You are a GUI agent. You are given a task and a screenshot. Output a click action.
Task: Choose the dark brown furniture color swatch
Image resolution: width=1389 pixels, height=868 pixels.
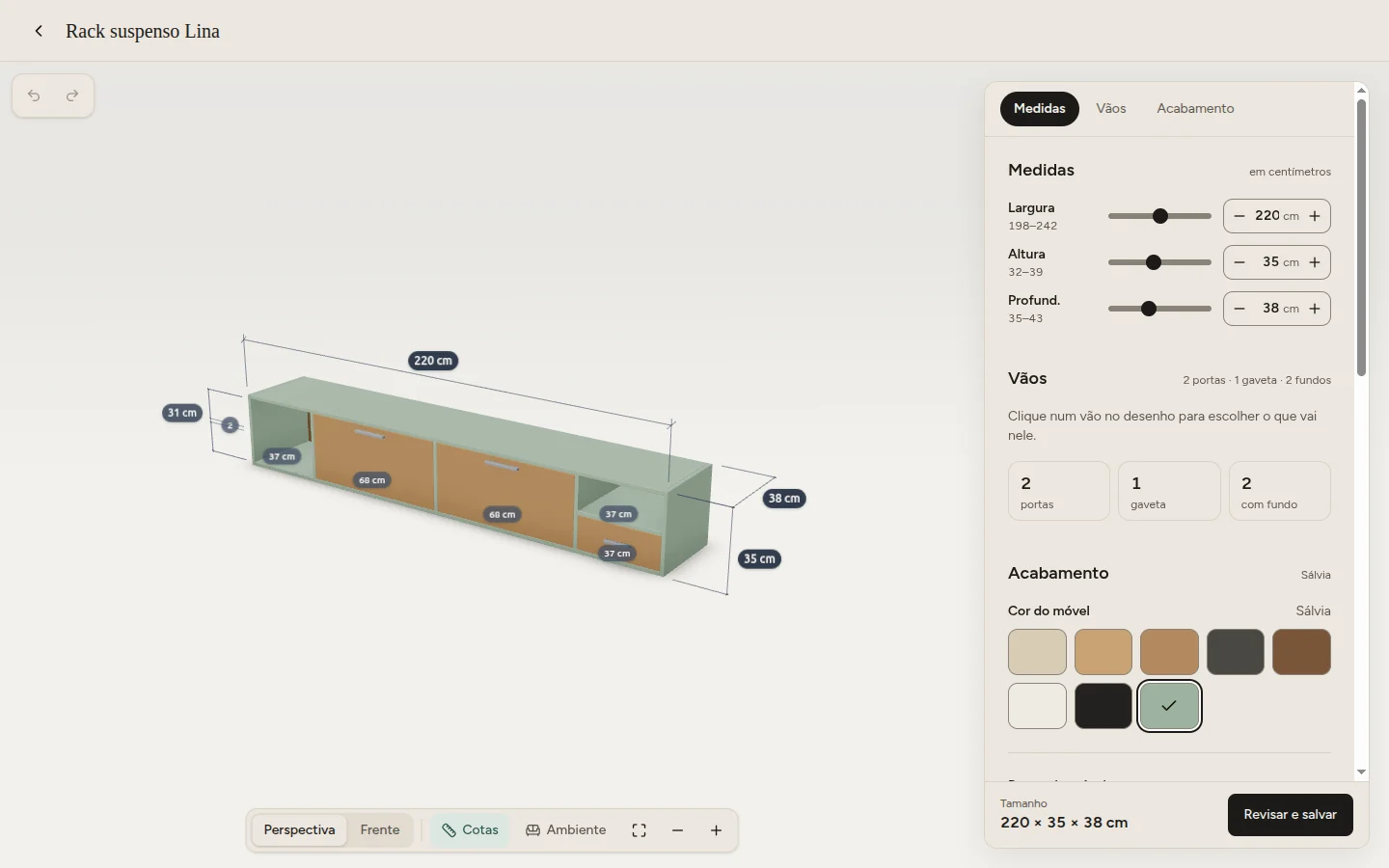1301,652
